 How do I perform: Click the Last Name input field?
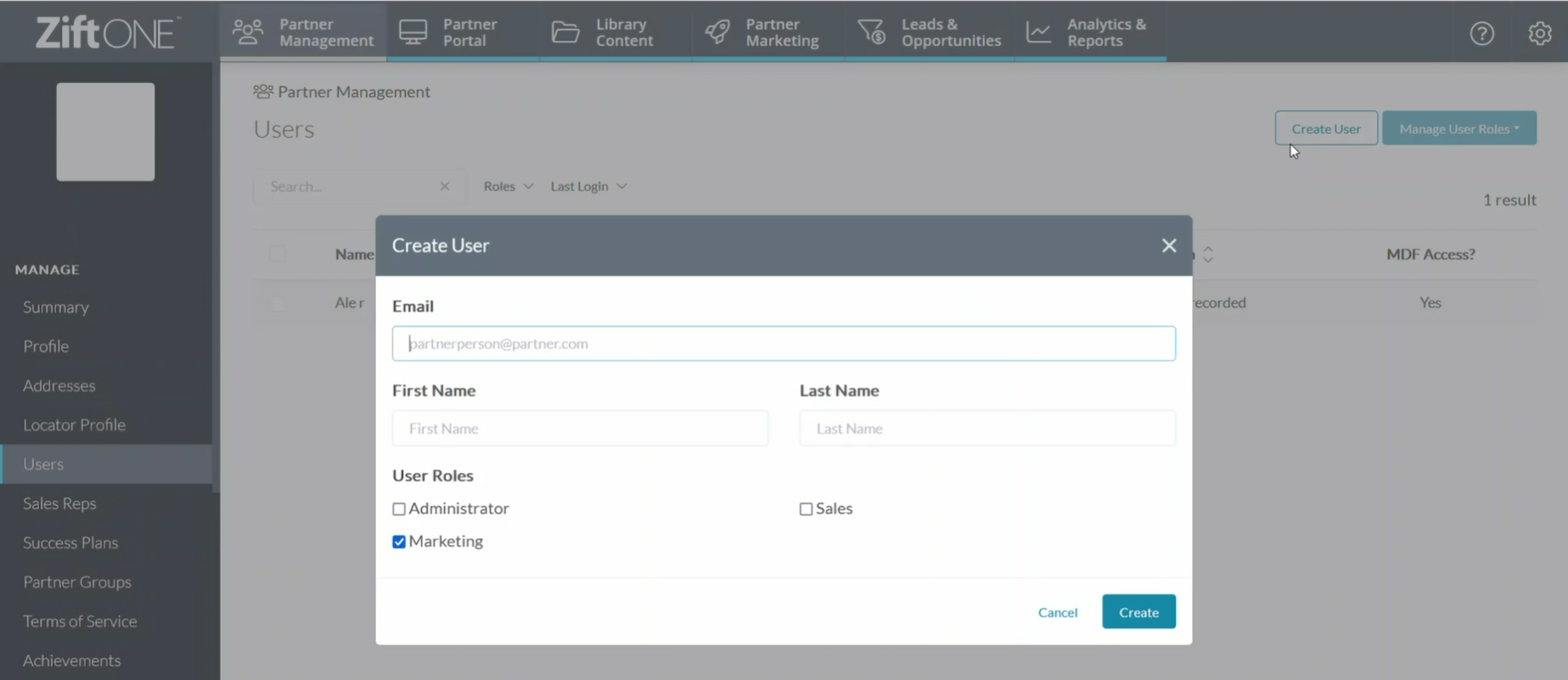point(987,429)
